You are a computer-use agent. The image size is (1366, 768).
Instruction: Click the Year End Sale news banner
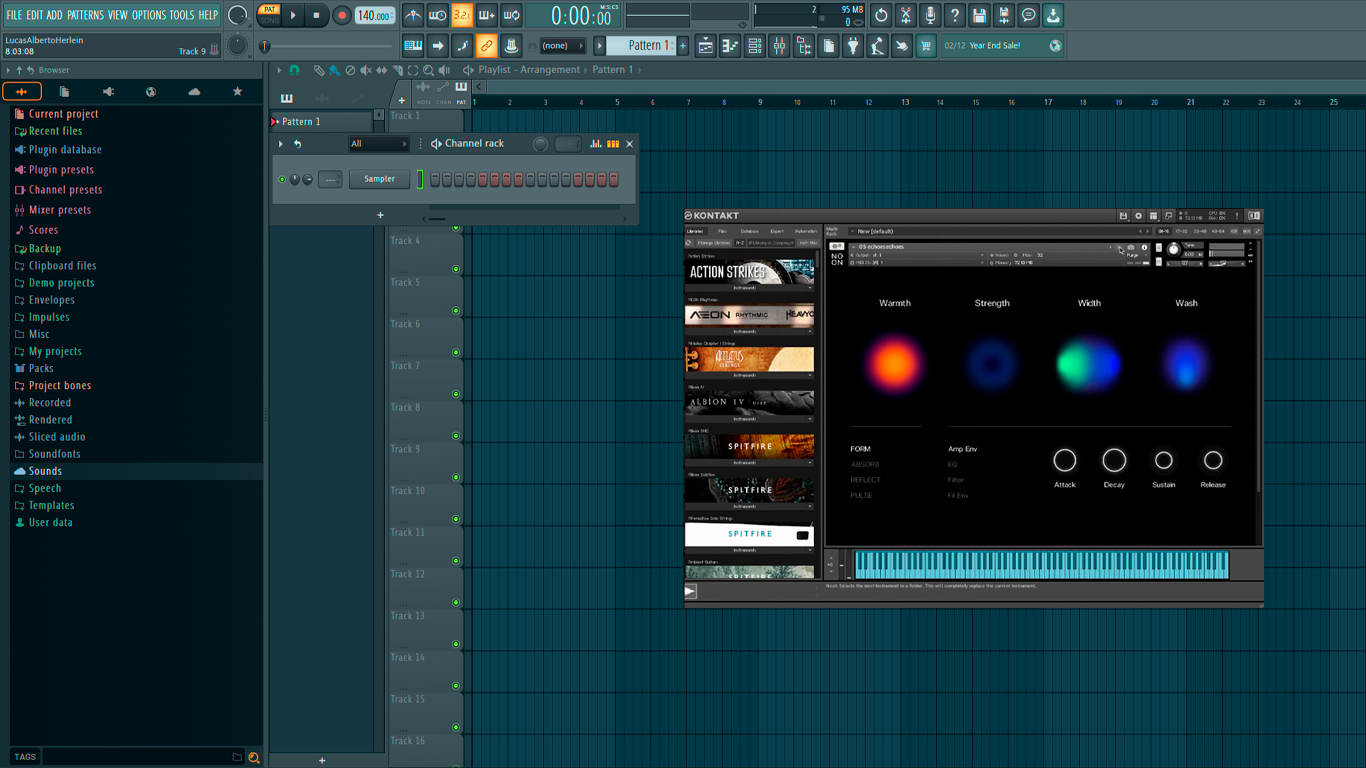1002,46
